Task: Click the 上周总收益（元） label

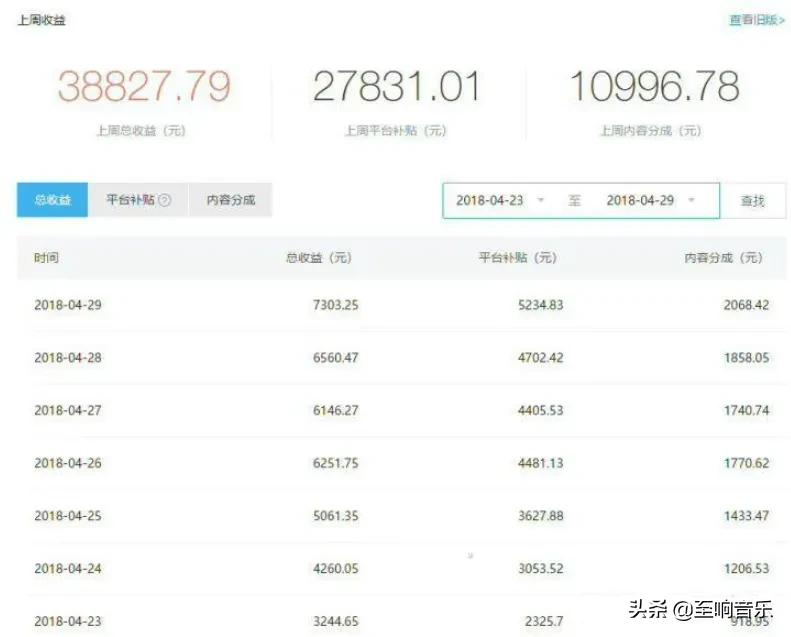Action: coord(141,131)
